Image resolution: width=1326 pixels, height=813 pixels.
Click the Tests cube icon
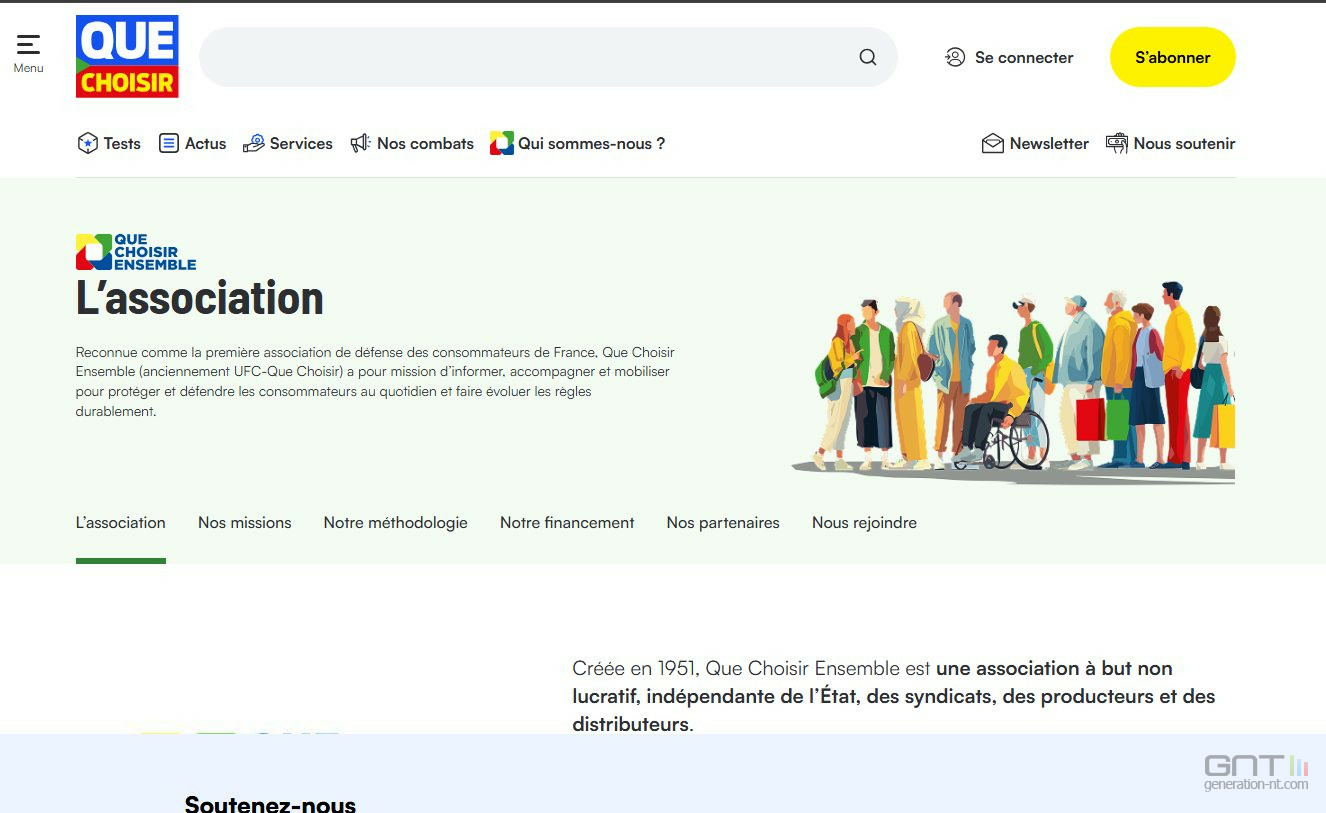[x=88, y=143]
